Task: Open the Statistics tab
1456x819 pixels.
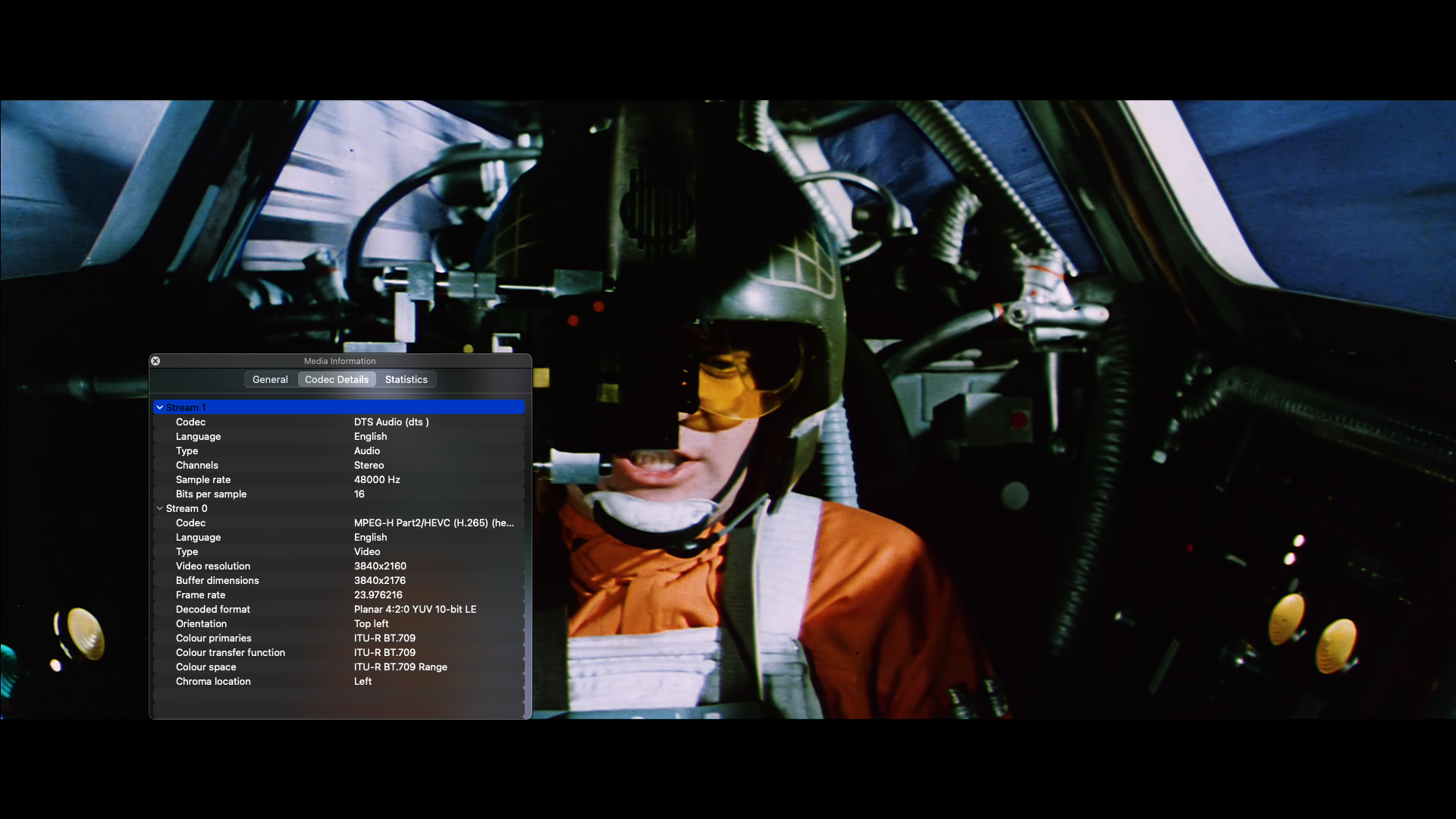Action: tap(406, 379)
